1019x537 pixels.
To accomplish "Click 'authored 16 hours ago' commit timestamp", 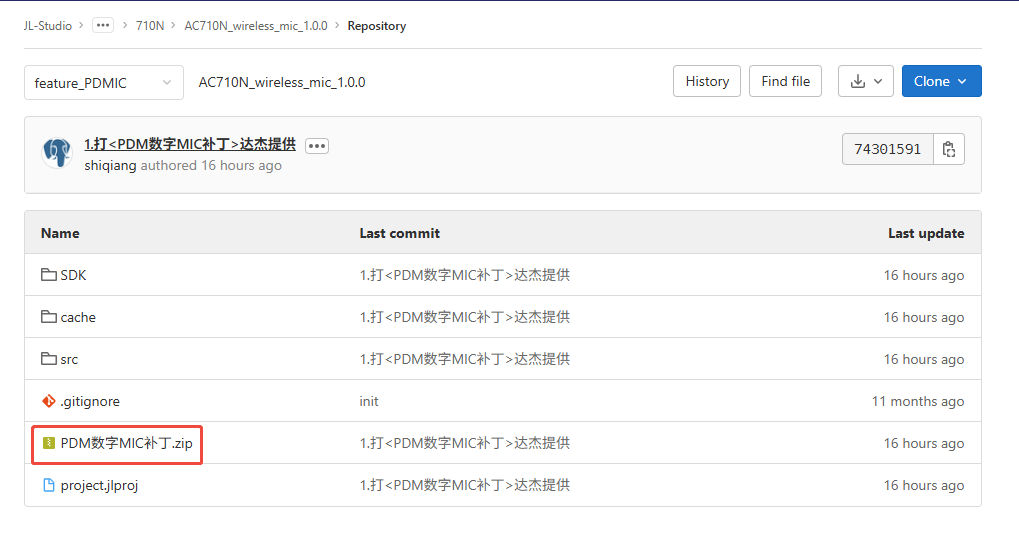I will pos(211,165).
